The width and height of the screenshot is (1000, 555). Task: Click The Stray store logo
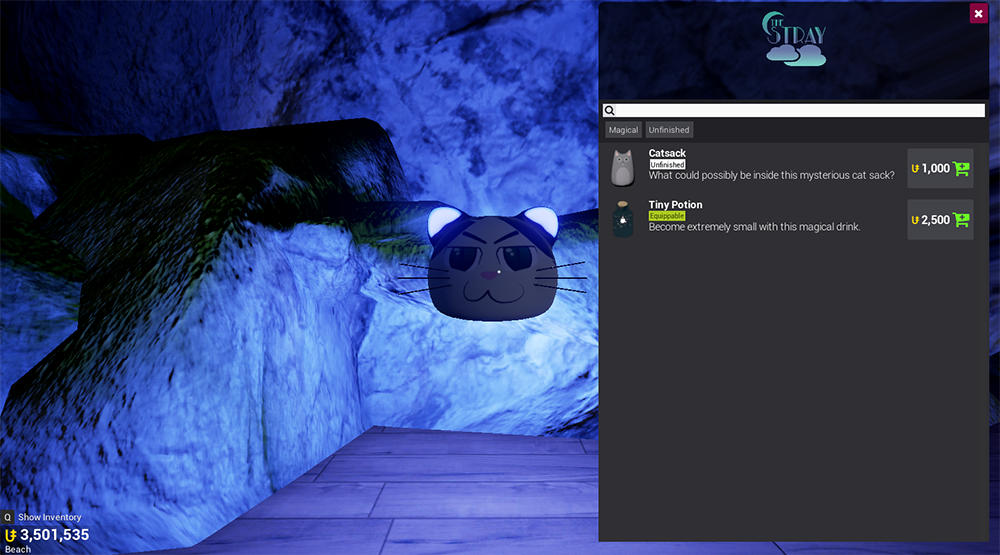tap(795, 39)
